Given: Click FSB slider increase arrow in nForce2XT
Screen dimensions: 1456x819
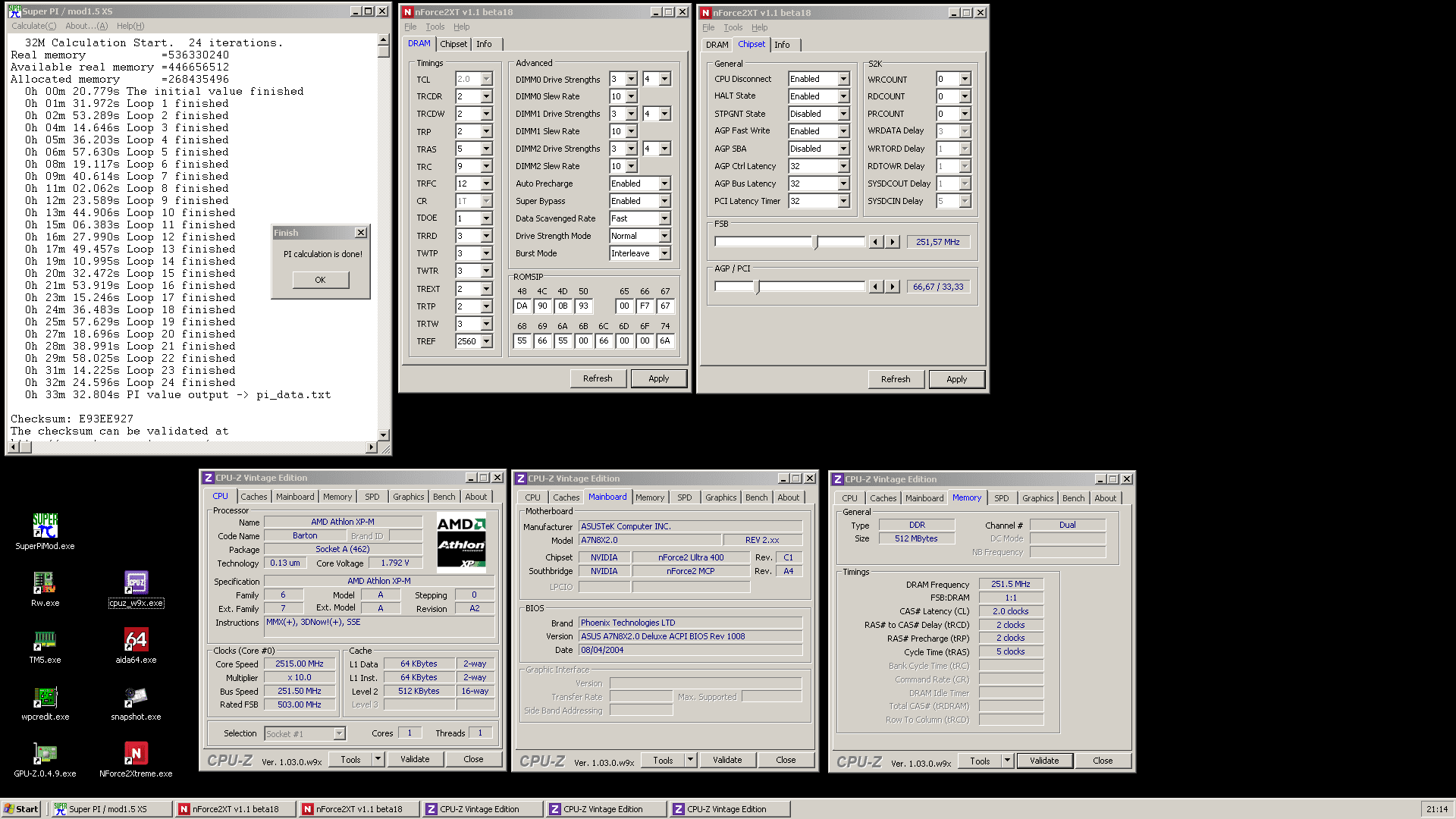Looking at the screenshot, I should [893, 242].
